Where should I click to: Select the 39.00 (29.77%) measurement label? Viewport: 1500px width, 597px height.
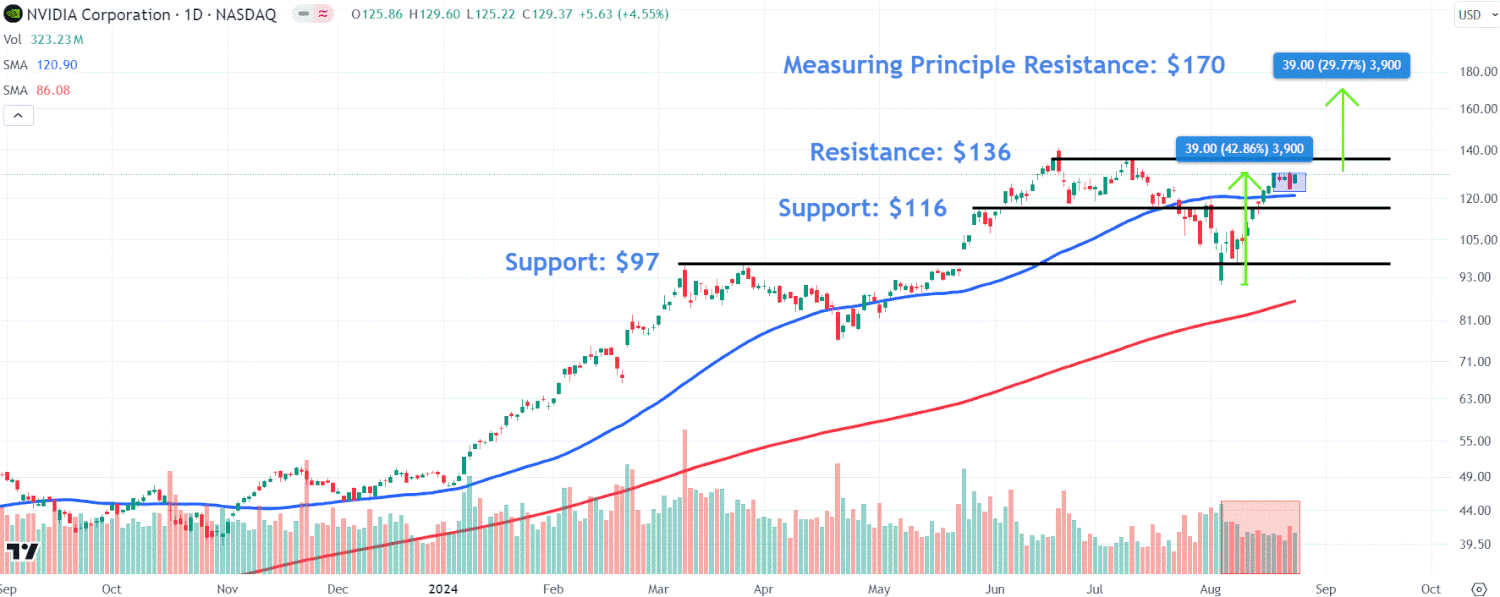[x=1341, y=65]
